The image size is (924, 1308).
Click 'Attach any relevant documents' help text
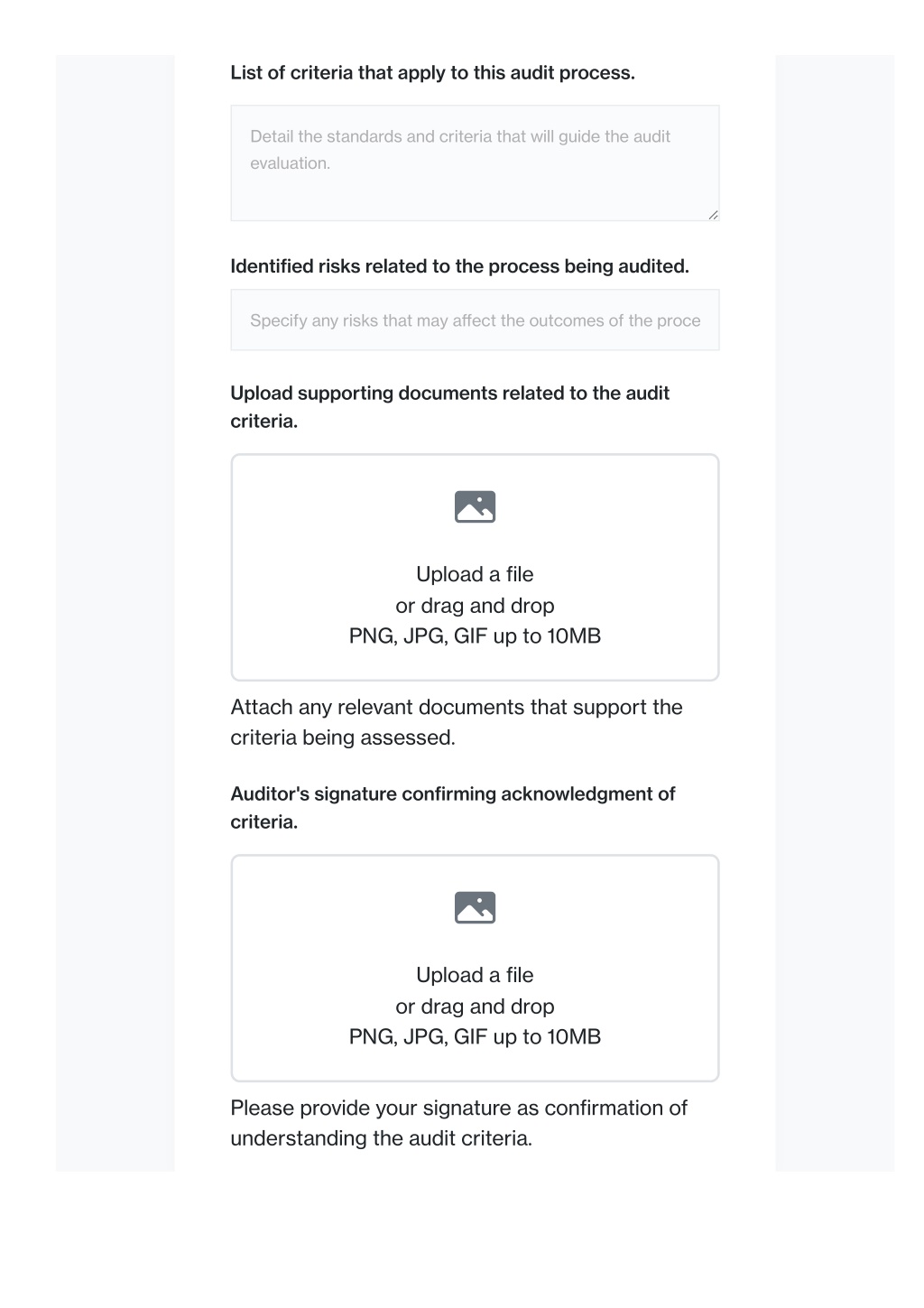click(457, 722)
